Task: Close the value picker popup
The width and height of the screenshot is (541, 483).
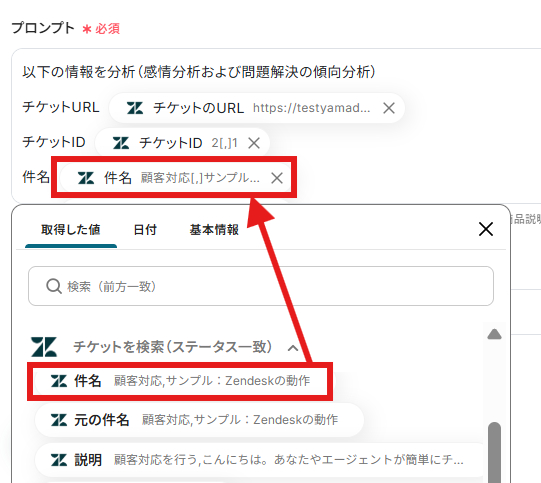Action: (486, 229)
